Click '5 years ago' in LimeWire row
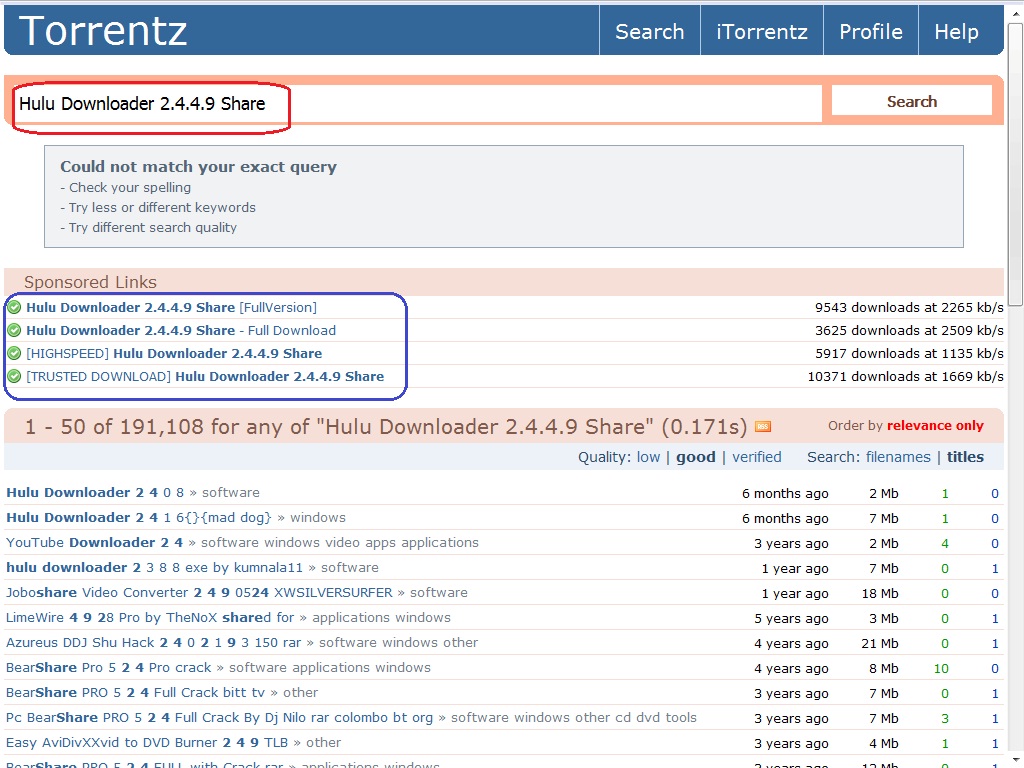 click(791, 618)
